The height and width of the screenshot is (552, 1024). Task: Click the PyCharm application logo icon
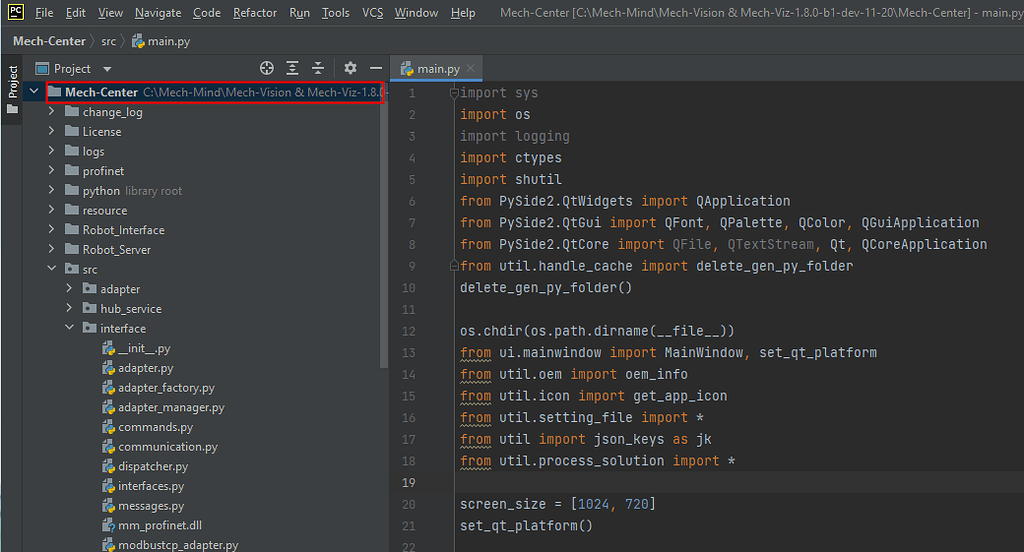(15, 12)
